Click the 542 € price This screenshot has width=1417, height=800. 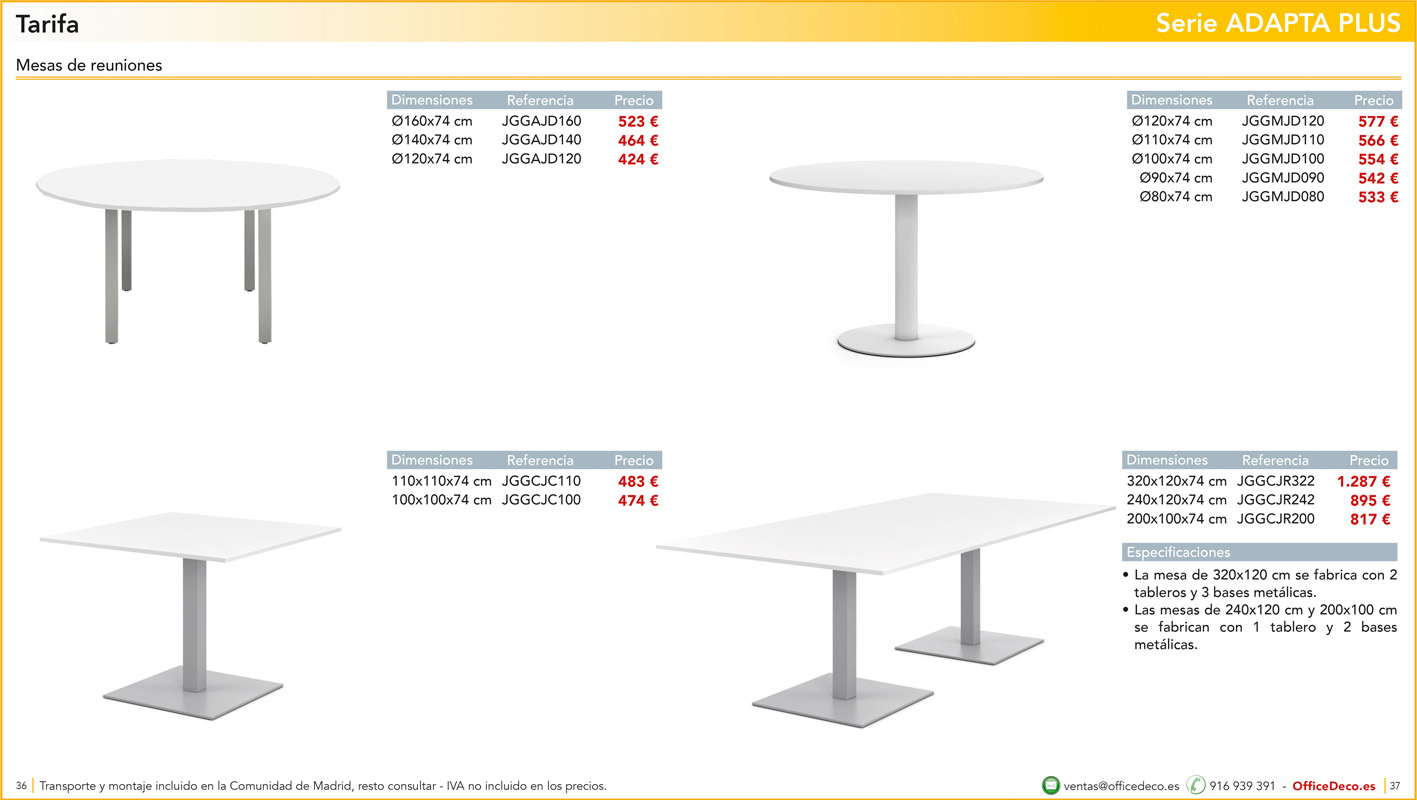point(1378,179)
